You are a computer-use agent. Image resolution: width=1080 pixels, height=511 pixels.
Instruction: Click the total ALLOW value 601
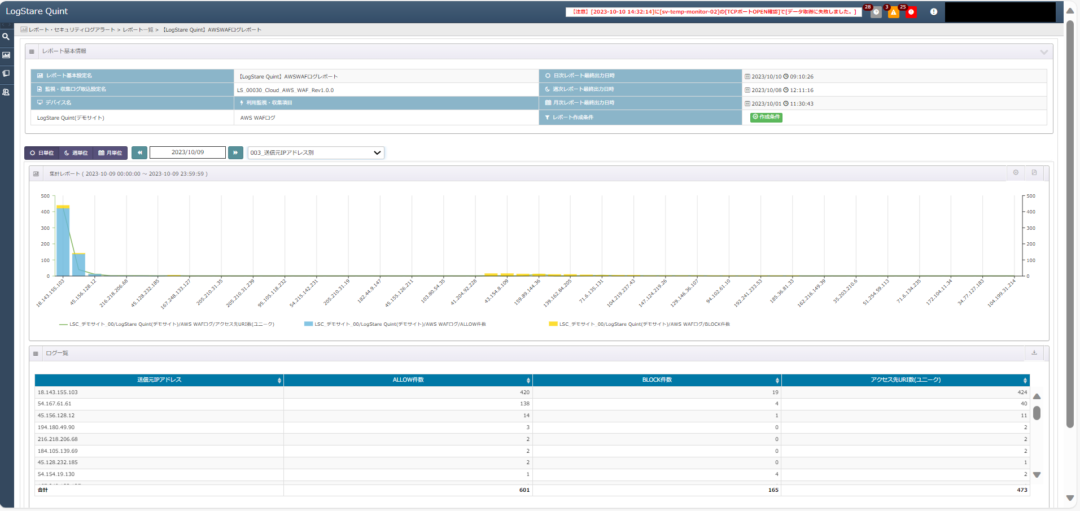point(524,490)
